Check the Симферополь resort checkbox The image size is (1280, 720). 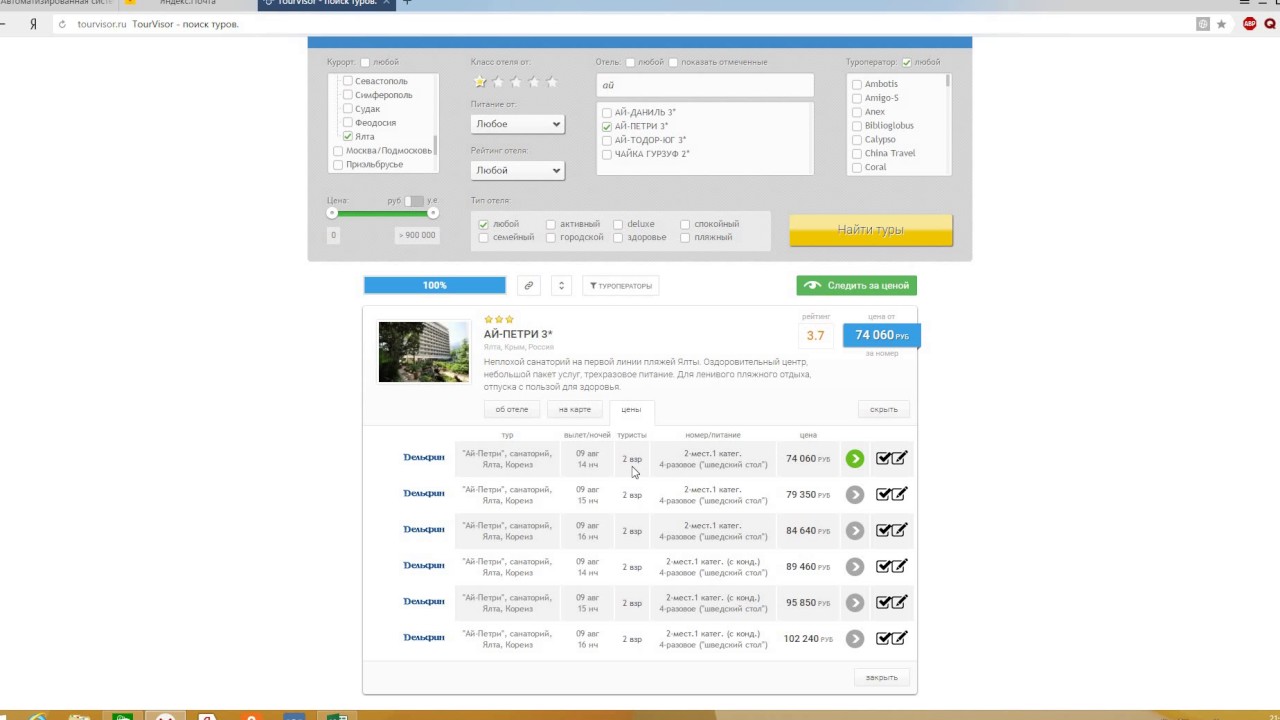click(x=347, y=95)
